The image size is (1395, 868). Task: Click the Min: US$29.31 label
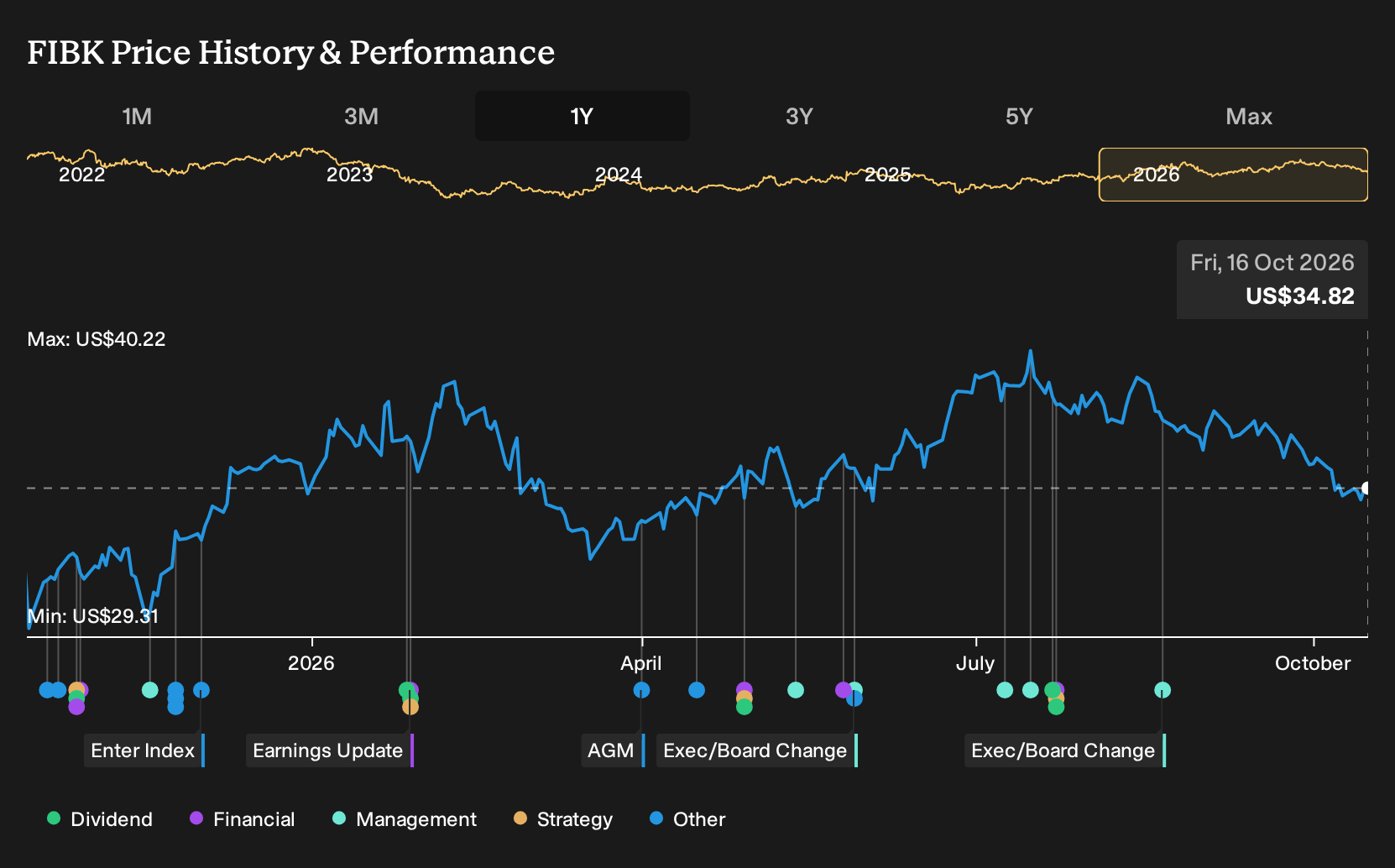click(93, 616)
